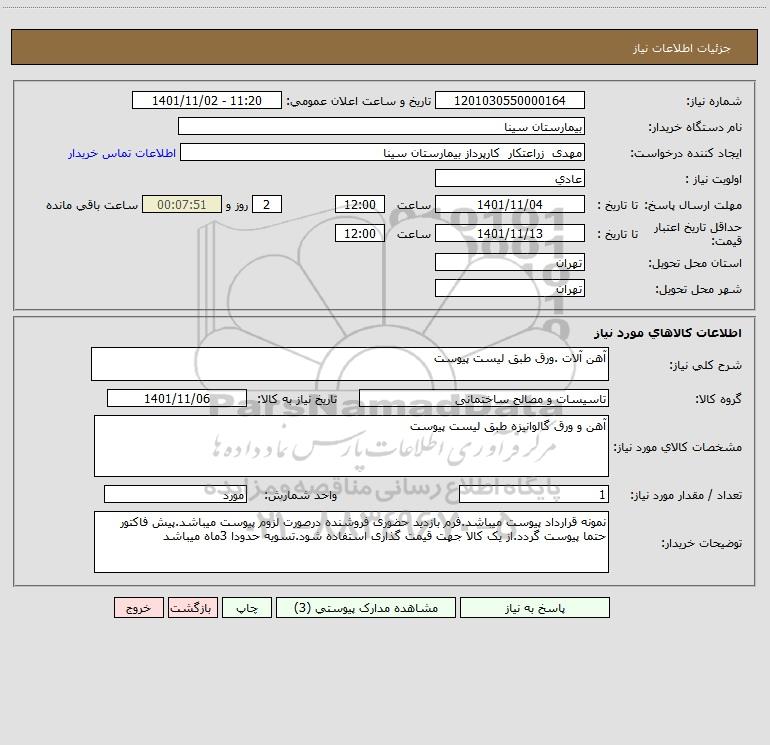The width and height of the screenshot is (770, 745).
Task: Click the واحد شمارش field showing مورد
Action: tap(175, 495)
